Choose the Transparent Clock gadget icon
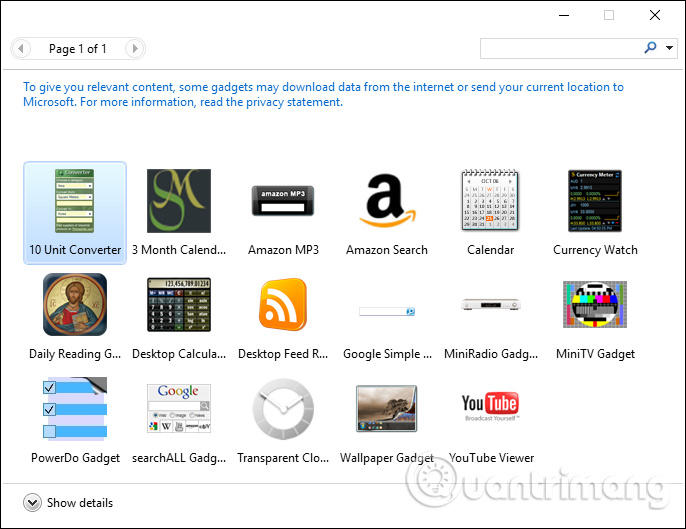 [x=283, y=409]
